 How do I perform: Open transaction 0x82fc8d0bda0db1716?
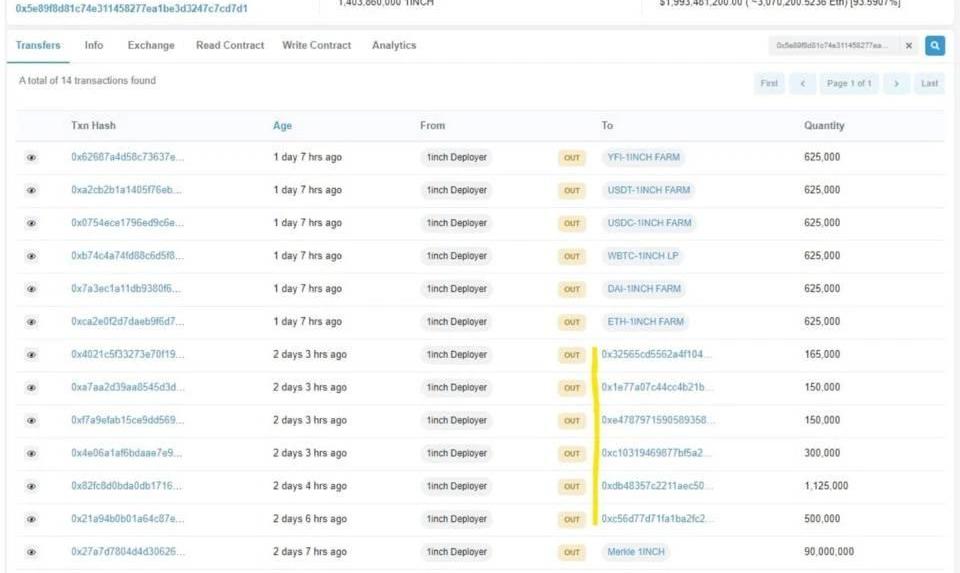tap(126, 485)
